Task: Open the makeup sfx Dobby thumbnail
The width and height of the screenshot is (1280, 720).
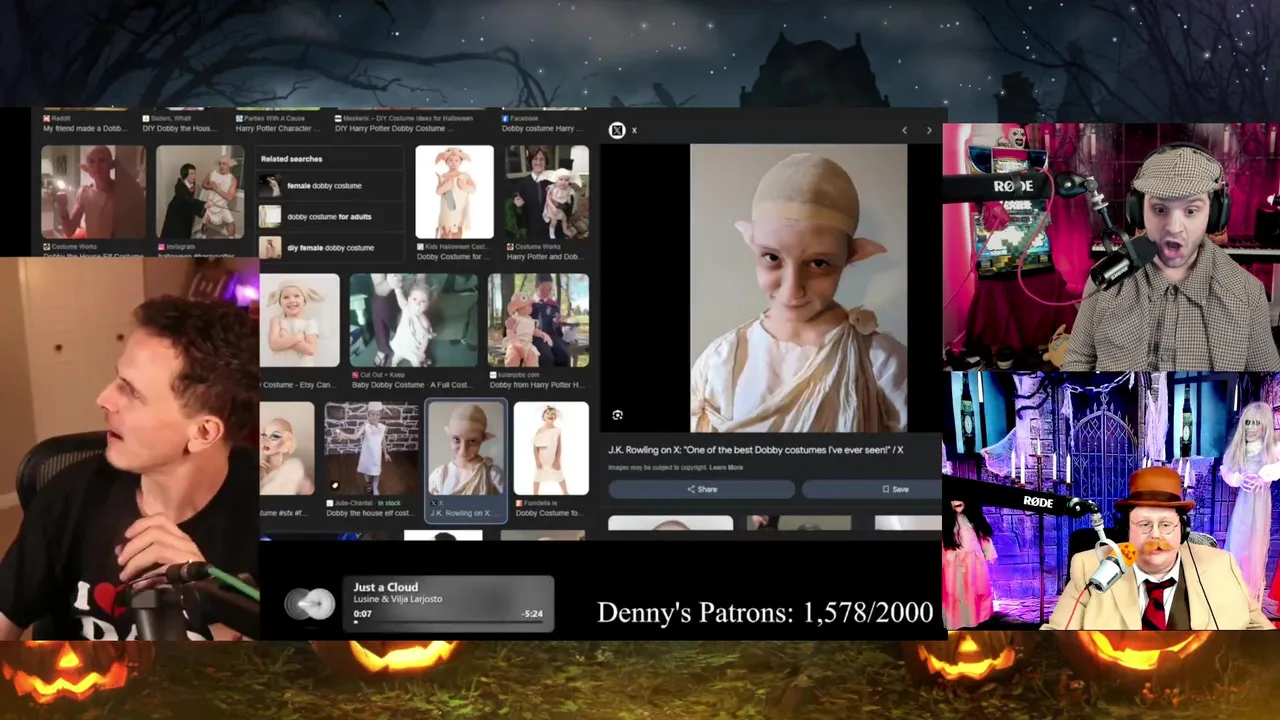Action: point(287,449)
